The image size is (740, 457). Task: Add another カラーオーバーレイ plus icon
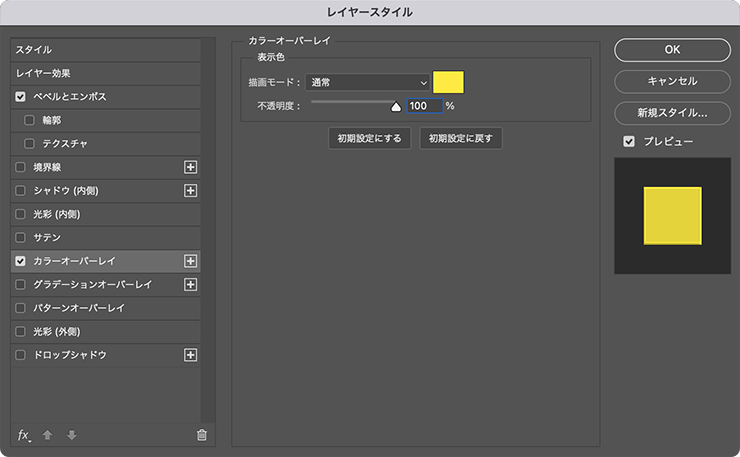pyautogui.click(x=190, y=261)
